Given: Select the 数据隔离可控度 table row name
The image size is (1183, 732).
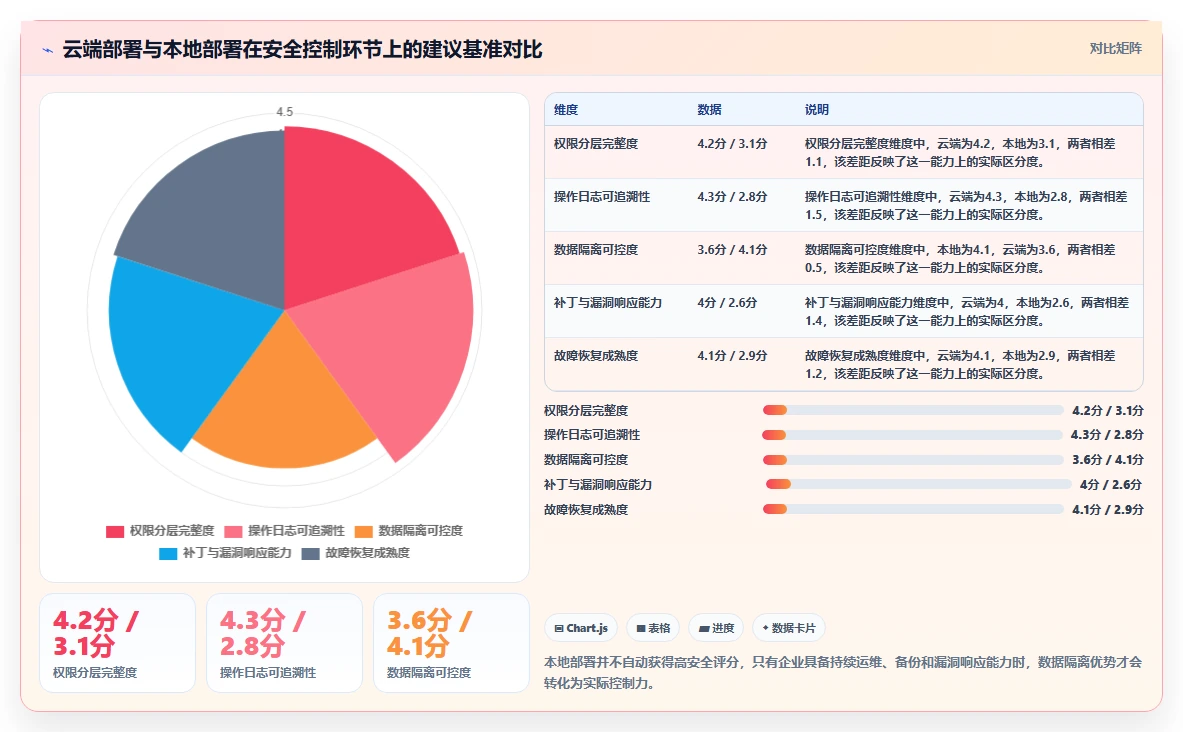Looking at the screenshot, I should click(596, 249).
